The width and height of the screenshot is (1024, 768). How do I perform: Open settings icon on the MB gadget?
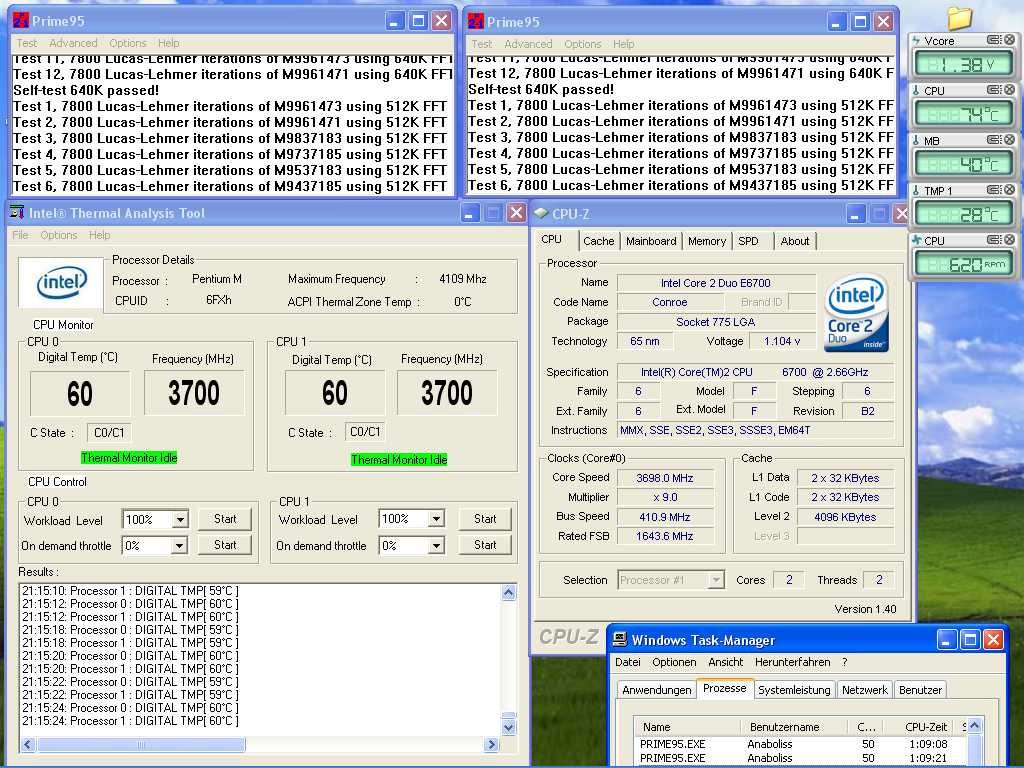coord(994,140)
